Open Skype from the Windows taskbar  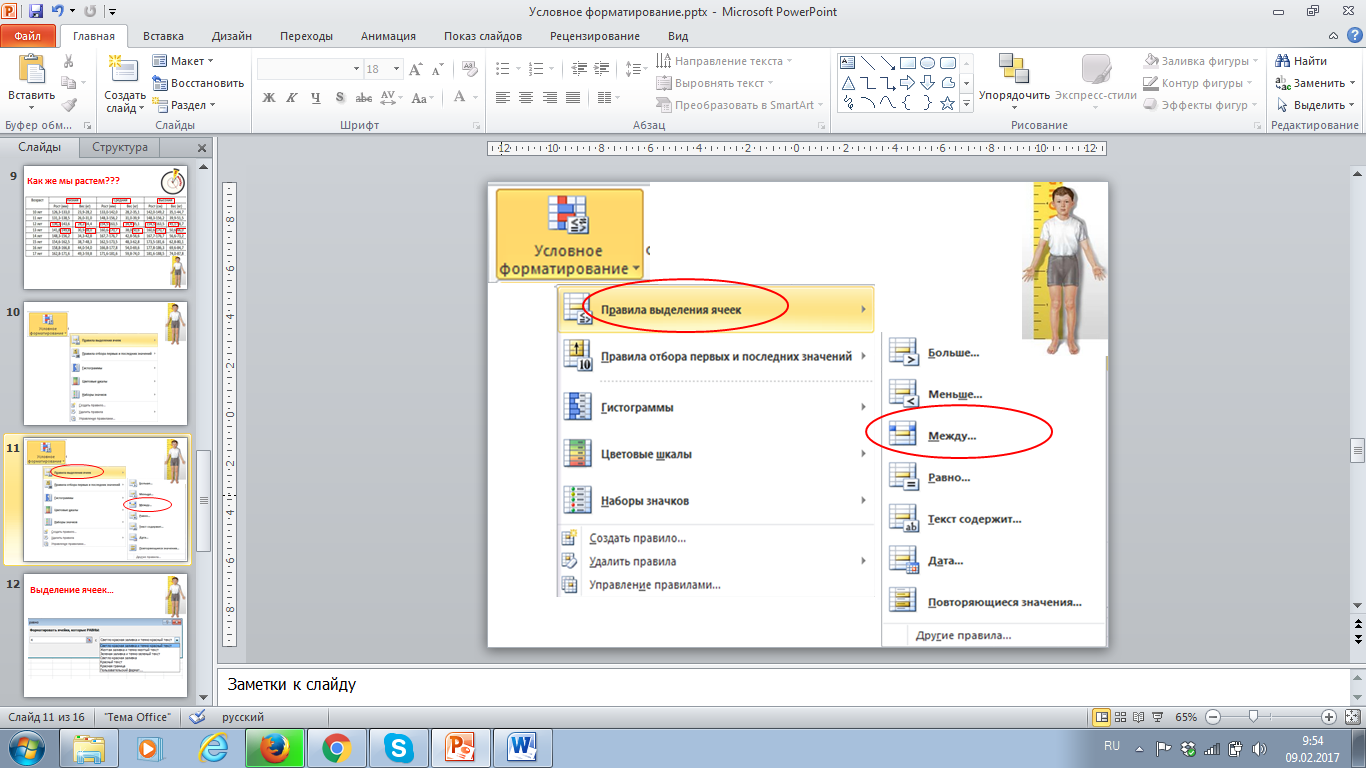click(399, 747)
